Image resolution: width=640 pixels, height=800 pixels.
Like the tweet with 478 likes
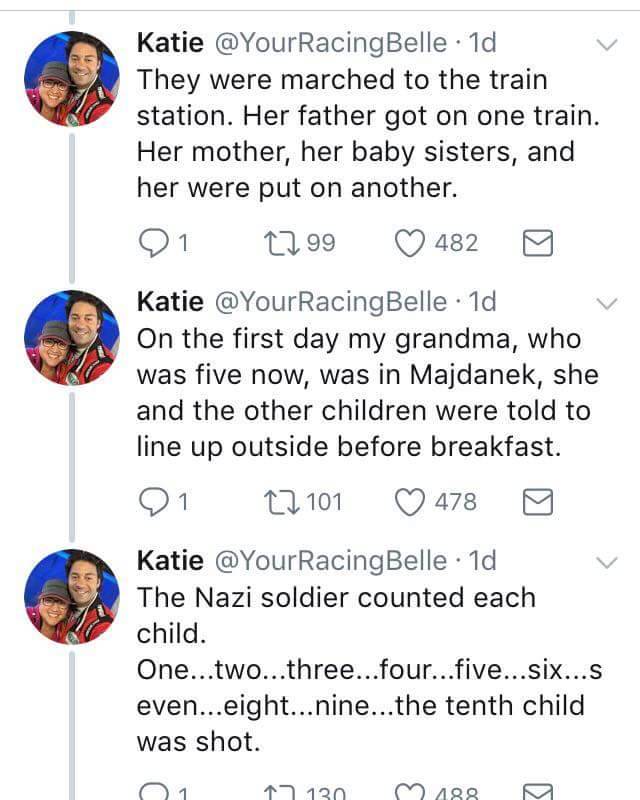[410, 502]
